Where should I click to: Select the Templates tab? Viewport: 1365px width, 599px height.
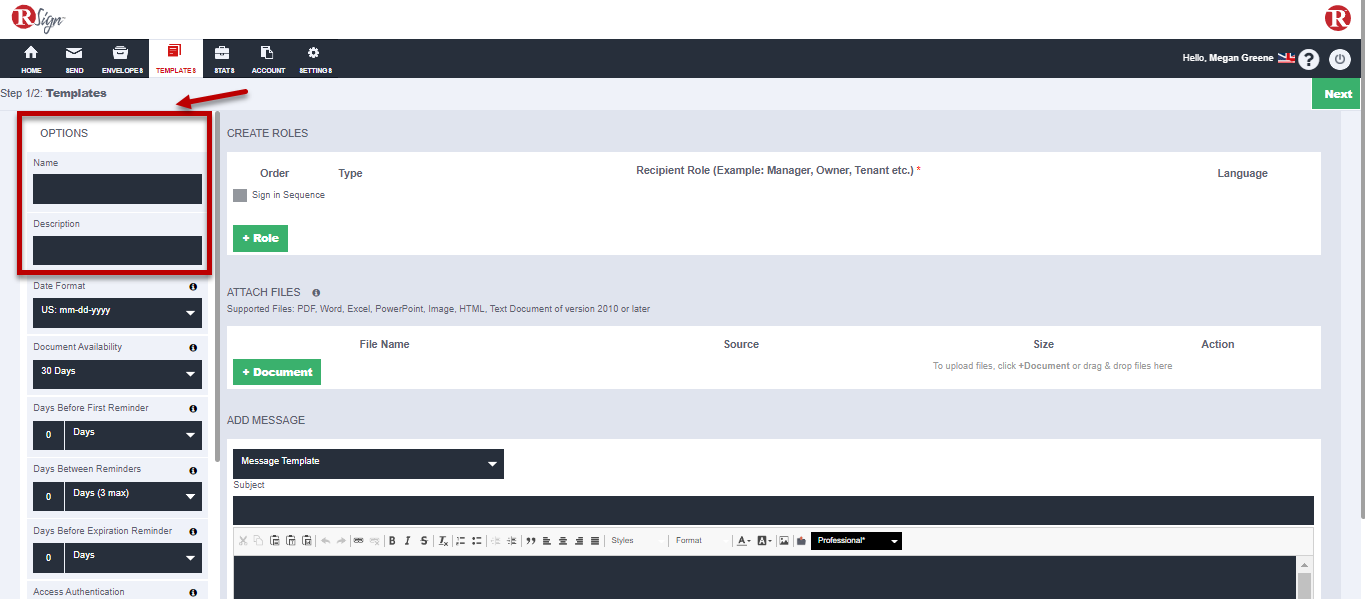click(175, 59)
